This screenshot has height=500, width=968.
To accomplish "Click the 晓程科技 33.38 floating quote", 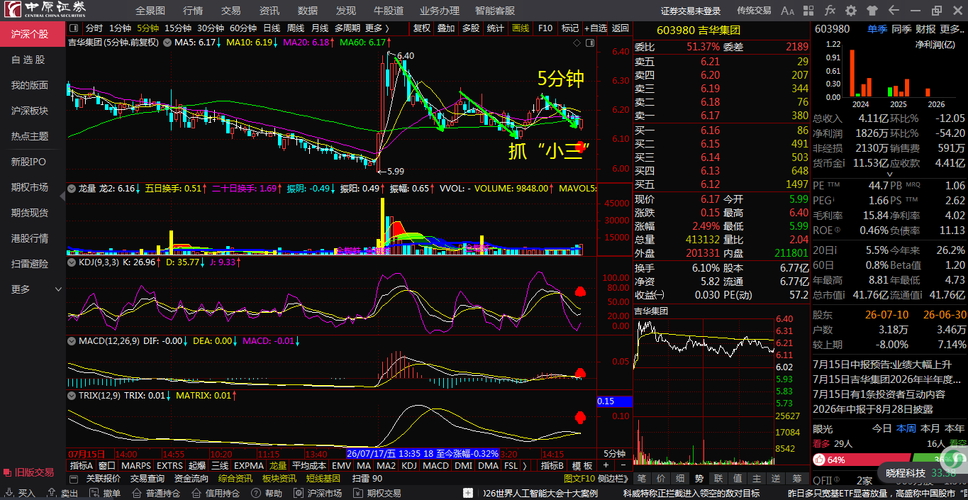I will [922, 473].
